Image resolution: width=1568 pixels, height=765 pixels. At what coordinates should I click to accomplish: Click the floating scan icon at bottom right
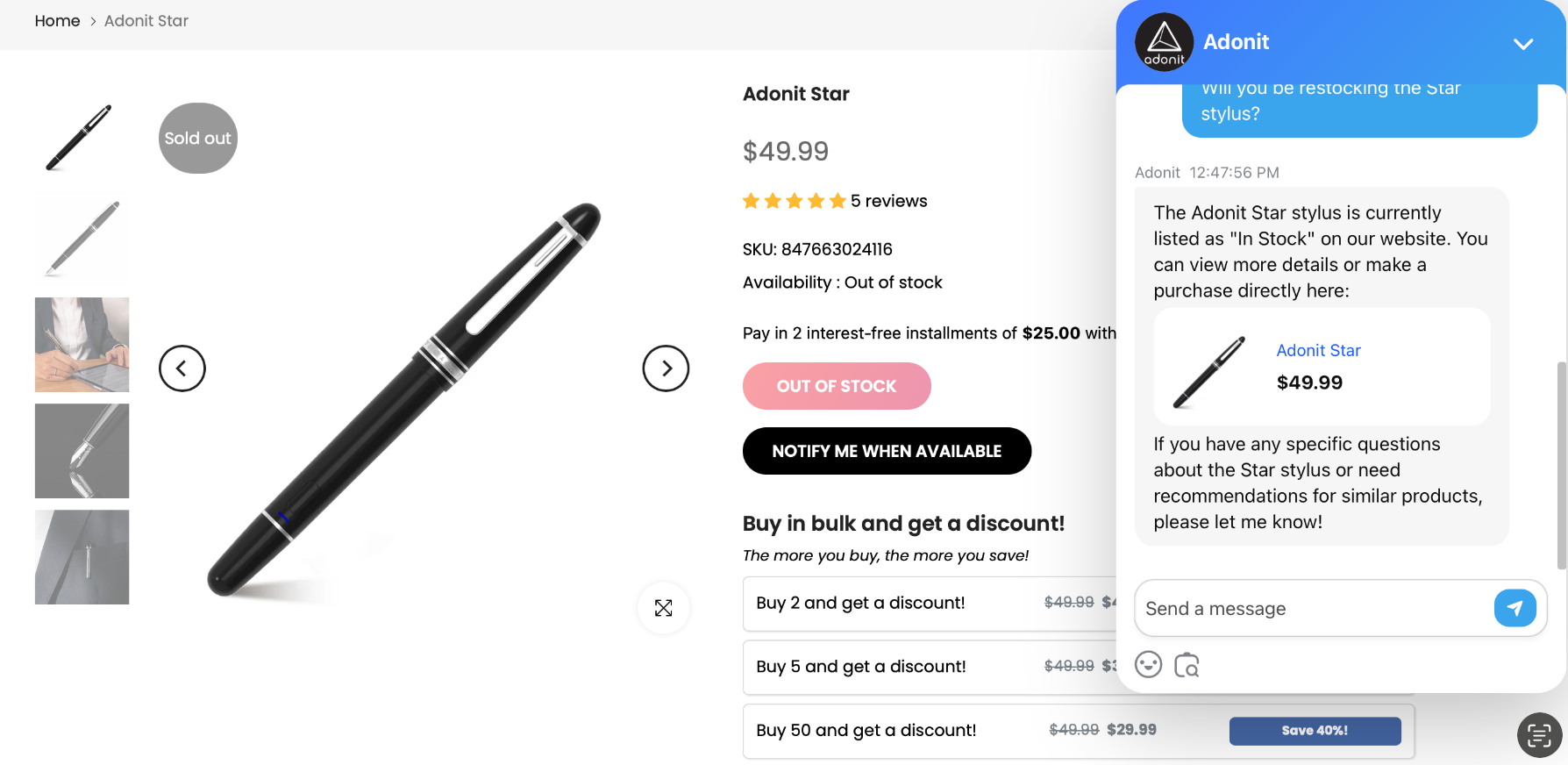pyautogui.click(x=1539, y=734)
